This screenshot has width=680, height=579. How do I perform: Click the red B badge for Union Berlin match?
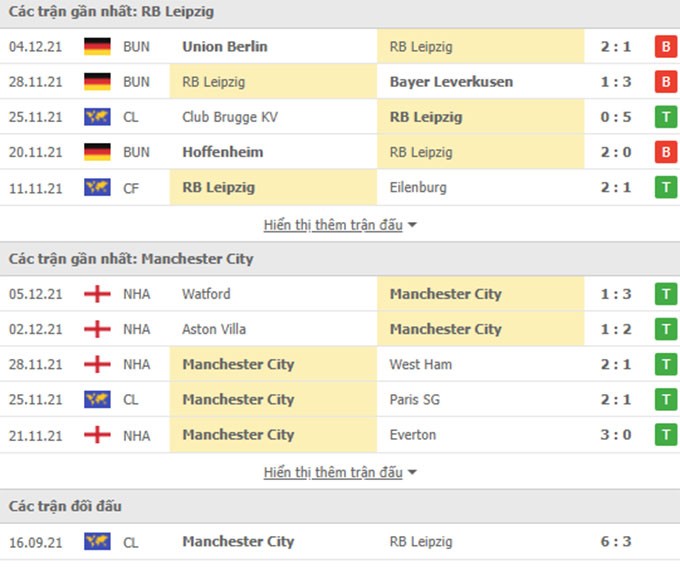pos(666,46)
